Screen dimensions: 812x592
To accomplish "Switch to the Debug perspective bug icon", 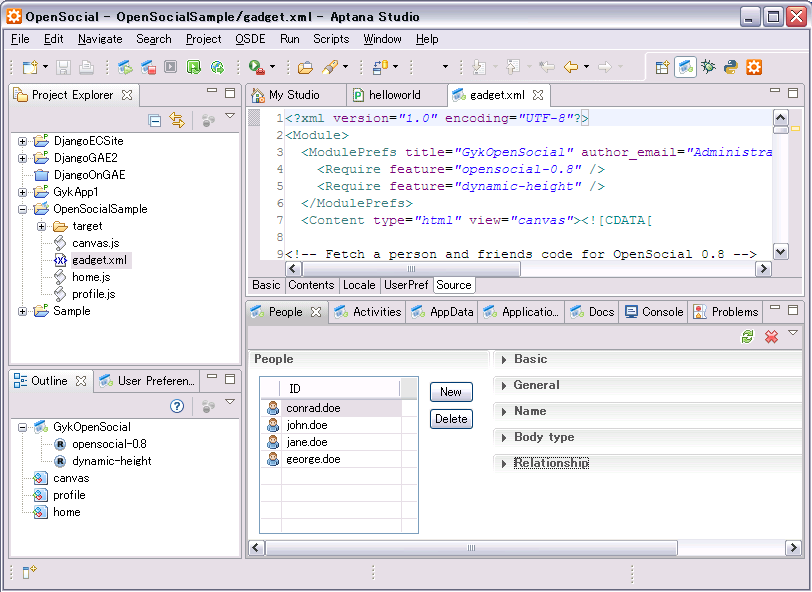I will tap(708, 67).
